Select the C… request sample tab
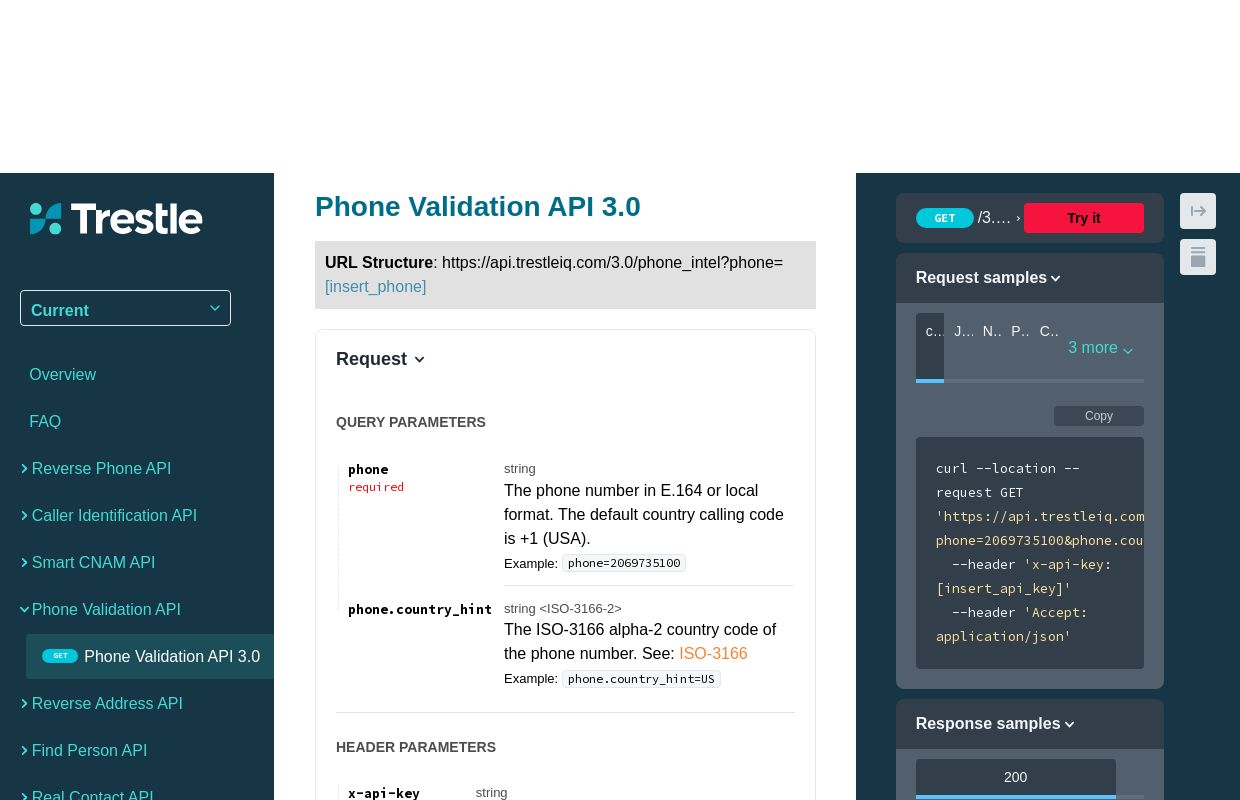 (1048, 331)
